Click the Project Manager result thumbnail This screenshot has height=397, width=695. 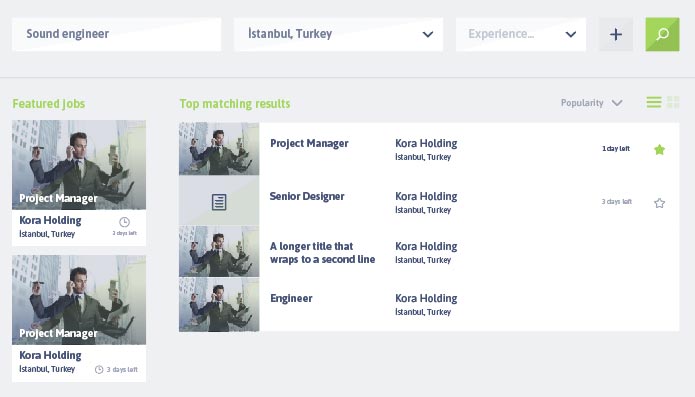tap(219, 149)
